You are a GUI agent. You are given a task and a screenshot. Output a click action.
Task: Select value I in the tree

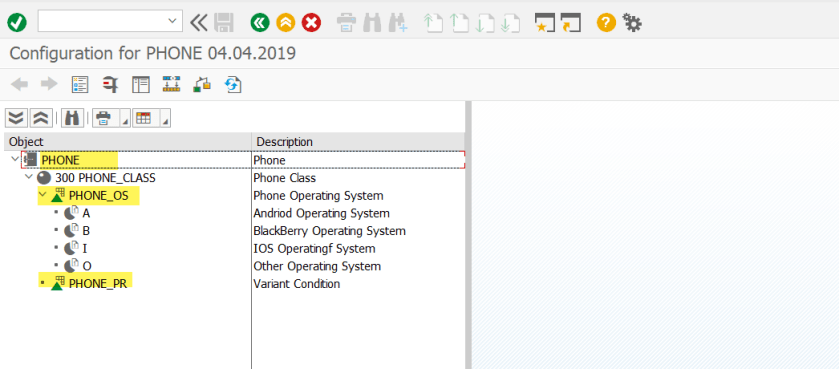[85, 249]
